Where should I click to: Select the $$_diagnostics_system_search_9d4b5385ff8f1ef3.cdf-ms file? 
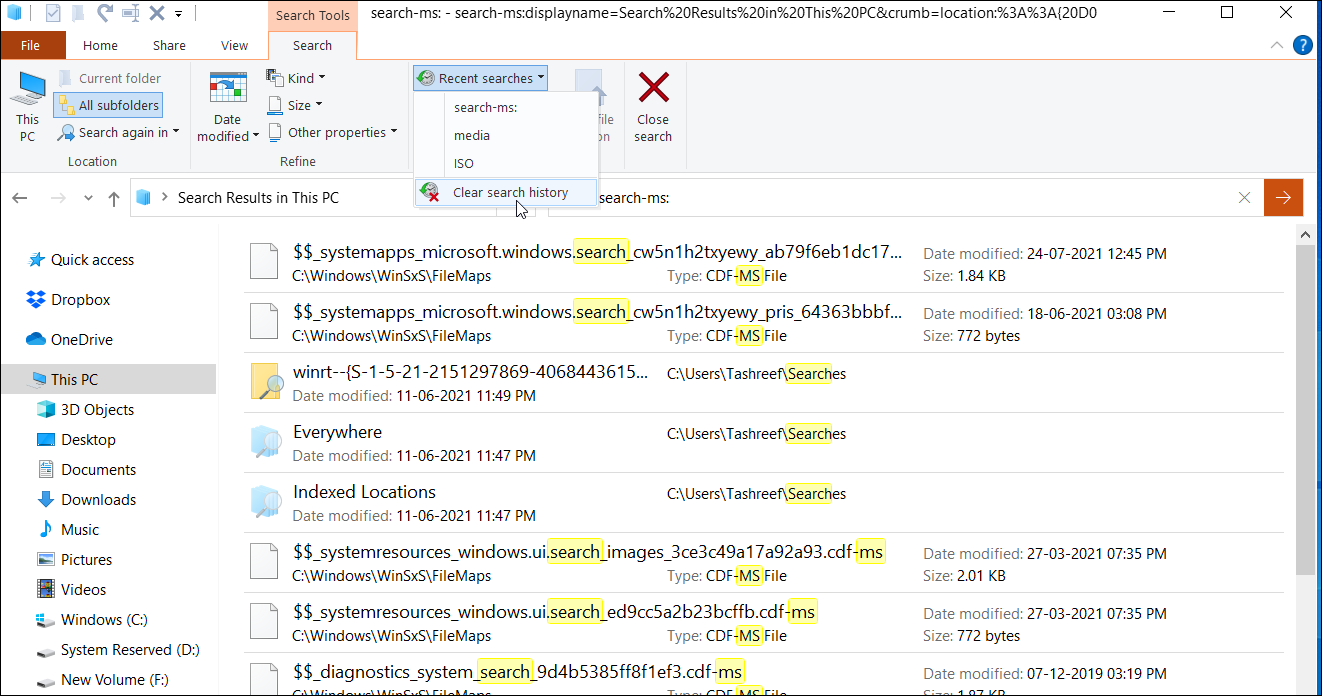764,675
